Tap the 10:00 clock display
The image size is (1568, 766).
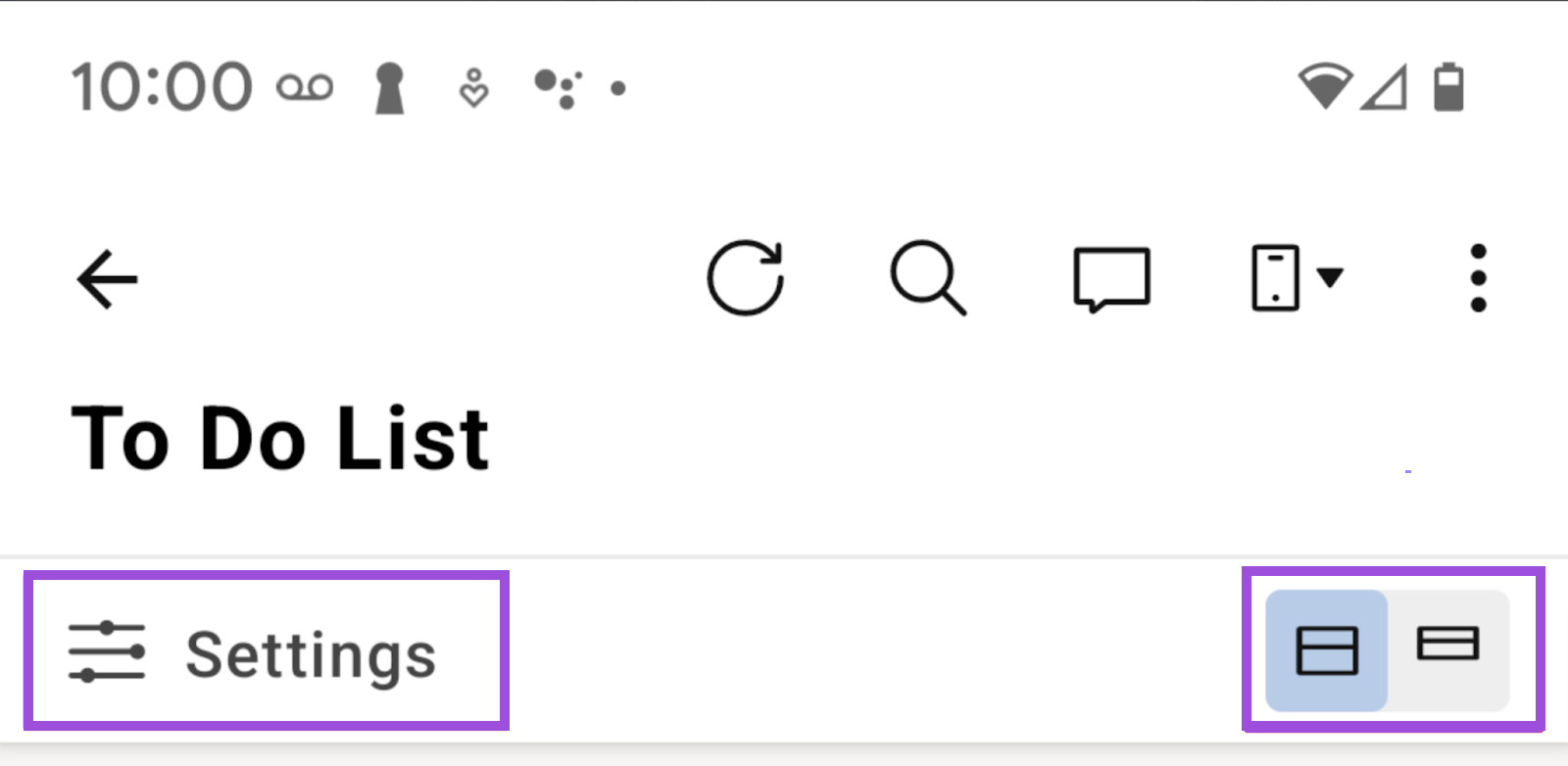pyautogui.click(x=162, y=86)
